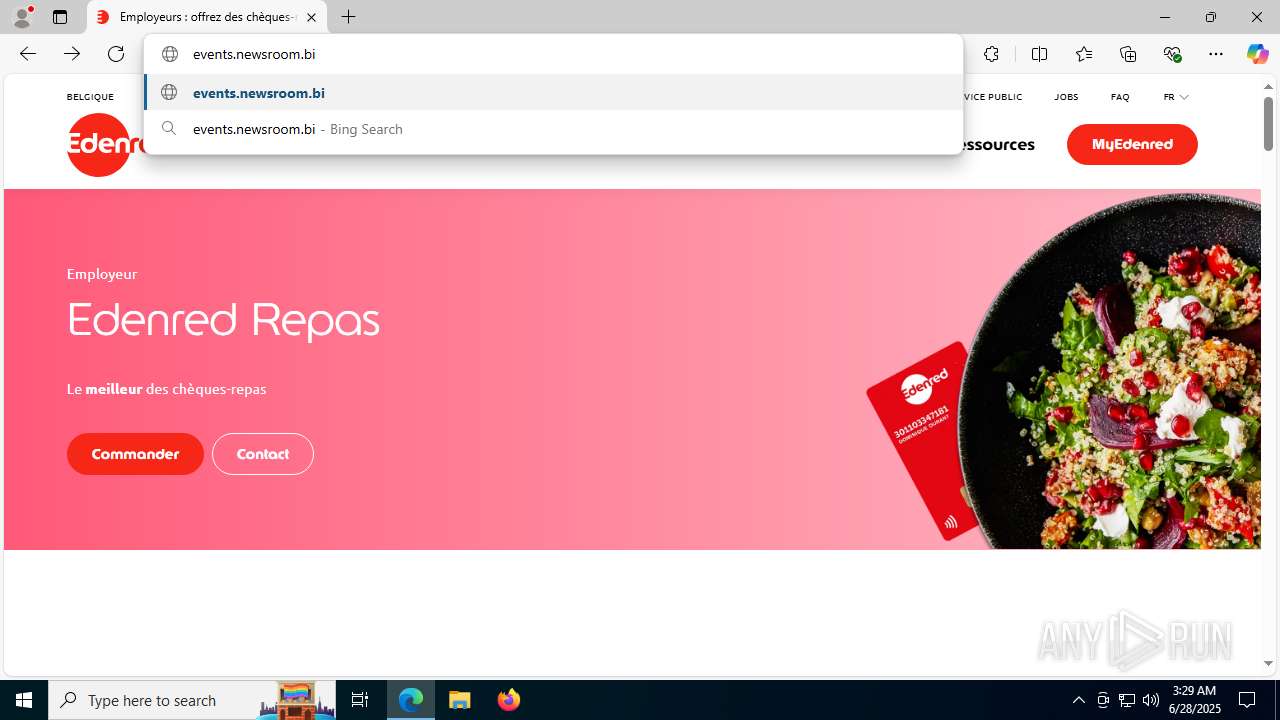Open Settings and more ellipsis menu
Image resolution: width=1280 pixels, height=720 pixels.
click(1216, 54)
